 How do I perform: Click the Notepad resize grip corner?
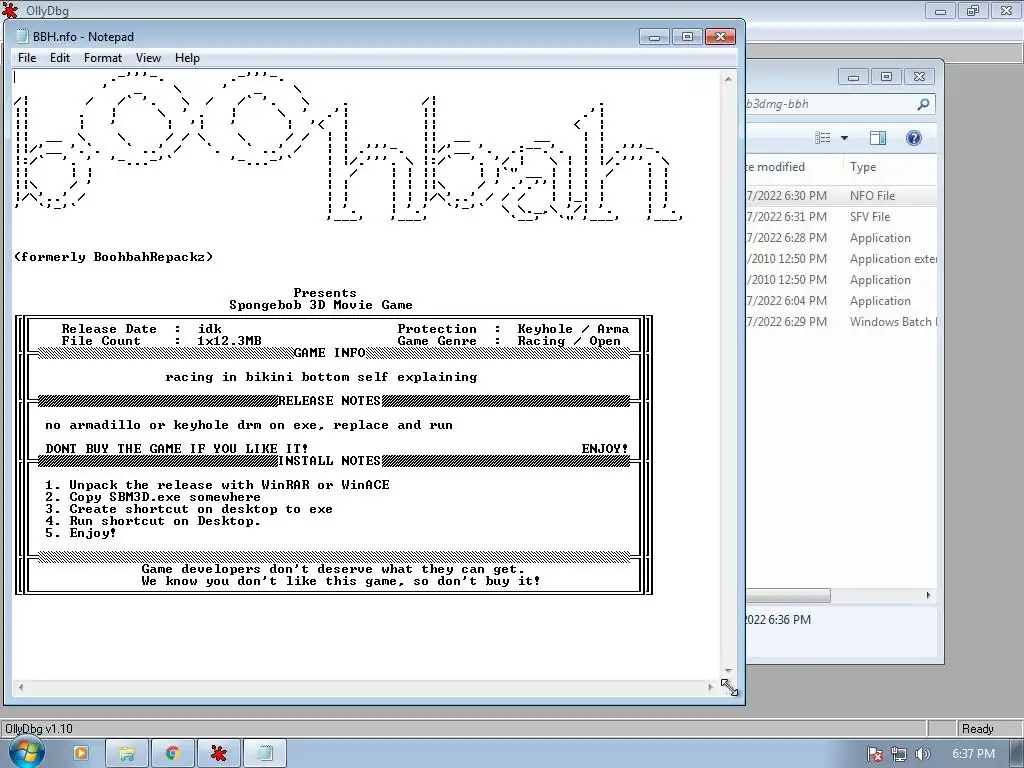[x=729, y=687]
